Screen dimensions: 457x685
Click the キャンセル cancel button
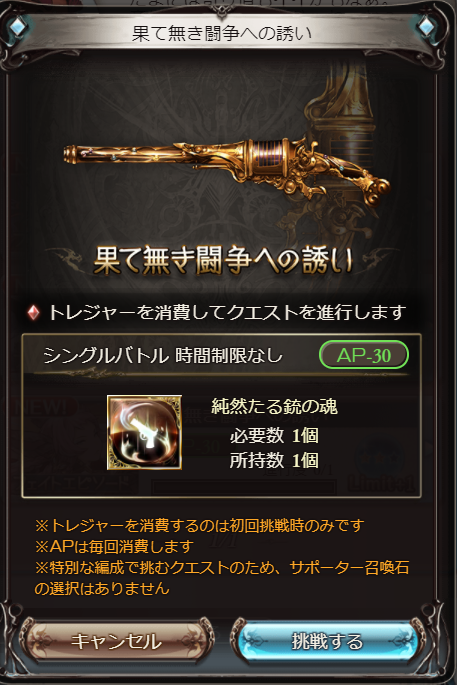(x=116, y=641)
